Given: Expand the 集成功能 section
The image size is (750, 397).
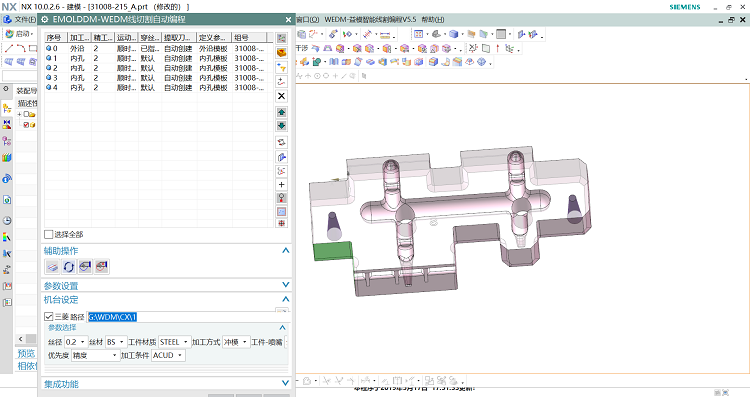Looking at the screenshot, I should 286,383.
